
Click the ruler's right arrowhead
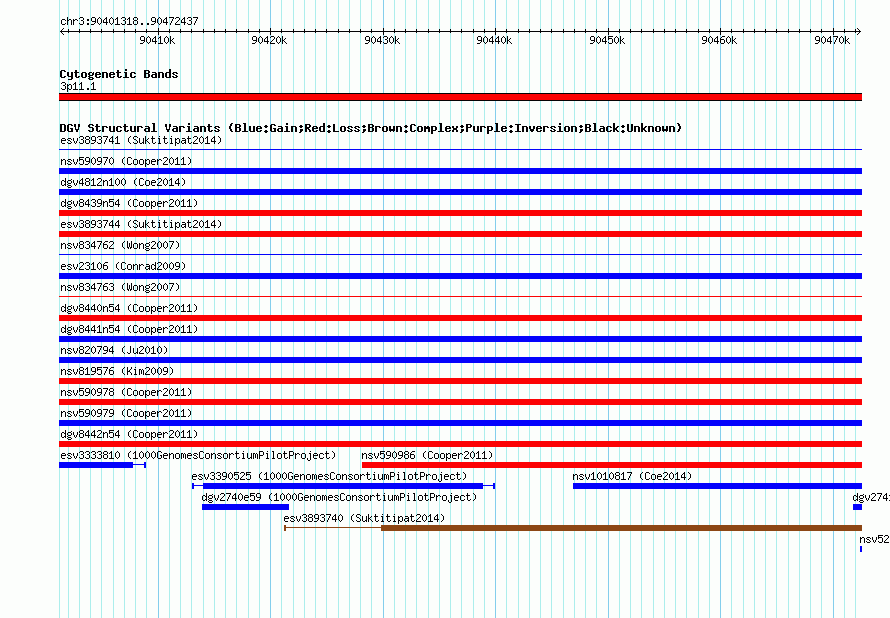[x=859, y=31]
